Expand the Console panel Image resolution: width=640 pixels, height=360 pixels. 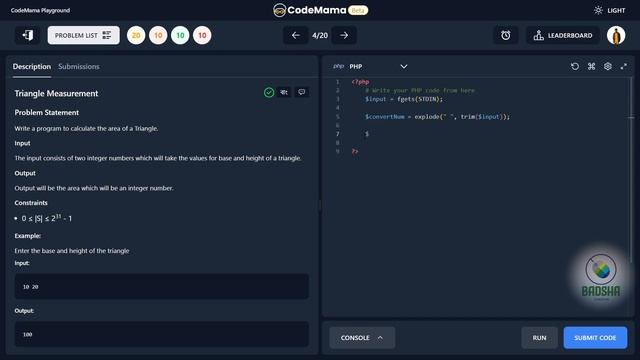tap(362, 338)
